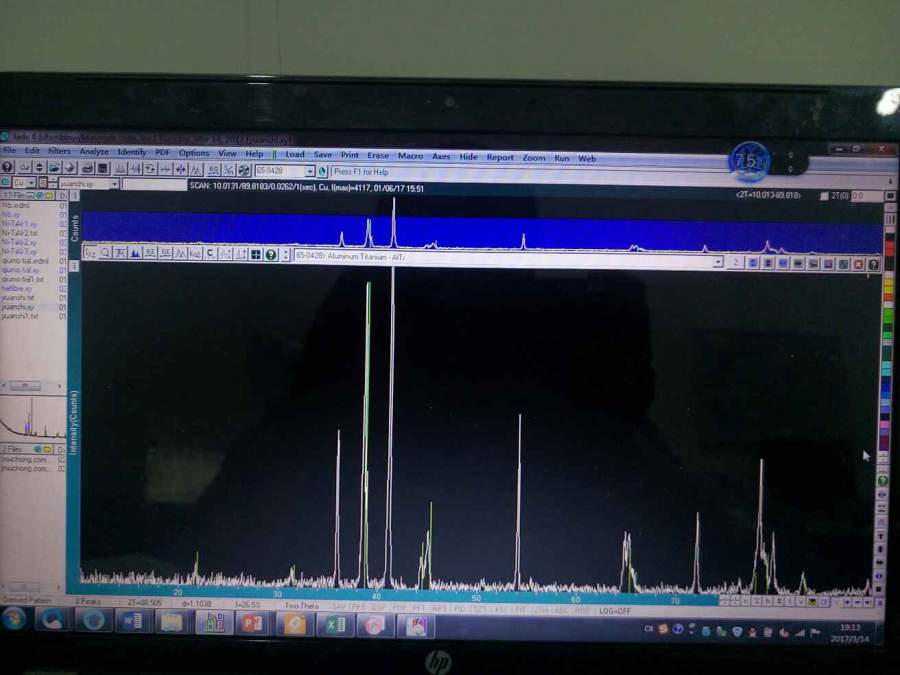Image resolution: width=900 pixels, height=675 pixels.
Task: Open the Filters menu
Action: coord(59,151)
